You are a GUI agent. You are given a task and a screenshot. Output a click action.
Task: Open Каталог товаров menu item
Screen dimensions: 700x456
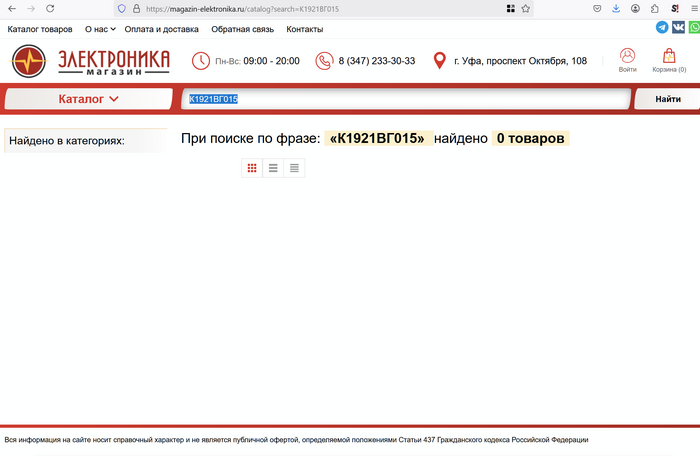coord(40,29)
